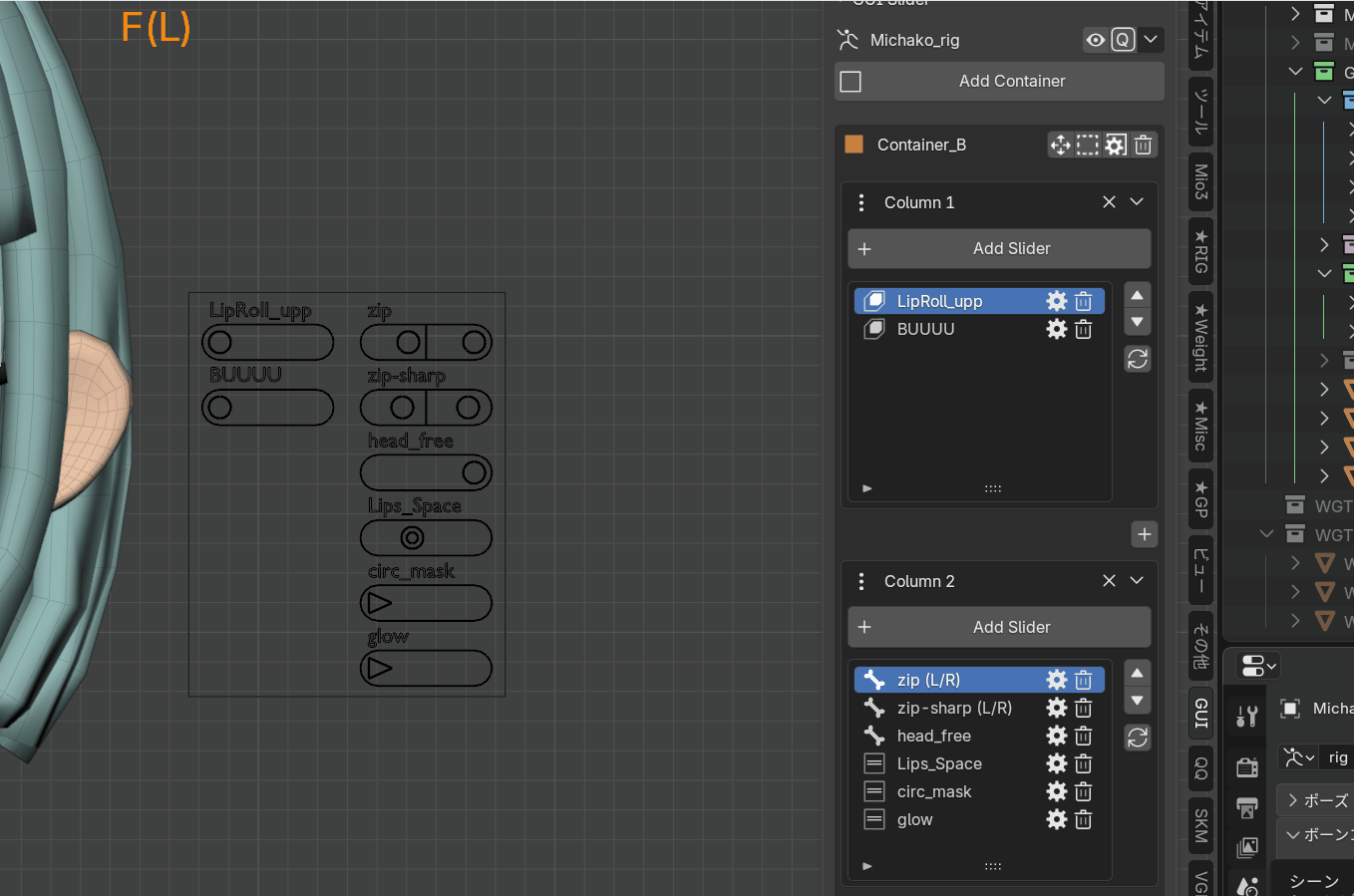Screen dimensions: 1354x896
Task: Click the box select icon for Container_B
Action: 1088,145
